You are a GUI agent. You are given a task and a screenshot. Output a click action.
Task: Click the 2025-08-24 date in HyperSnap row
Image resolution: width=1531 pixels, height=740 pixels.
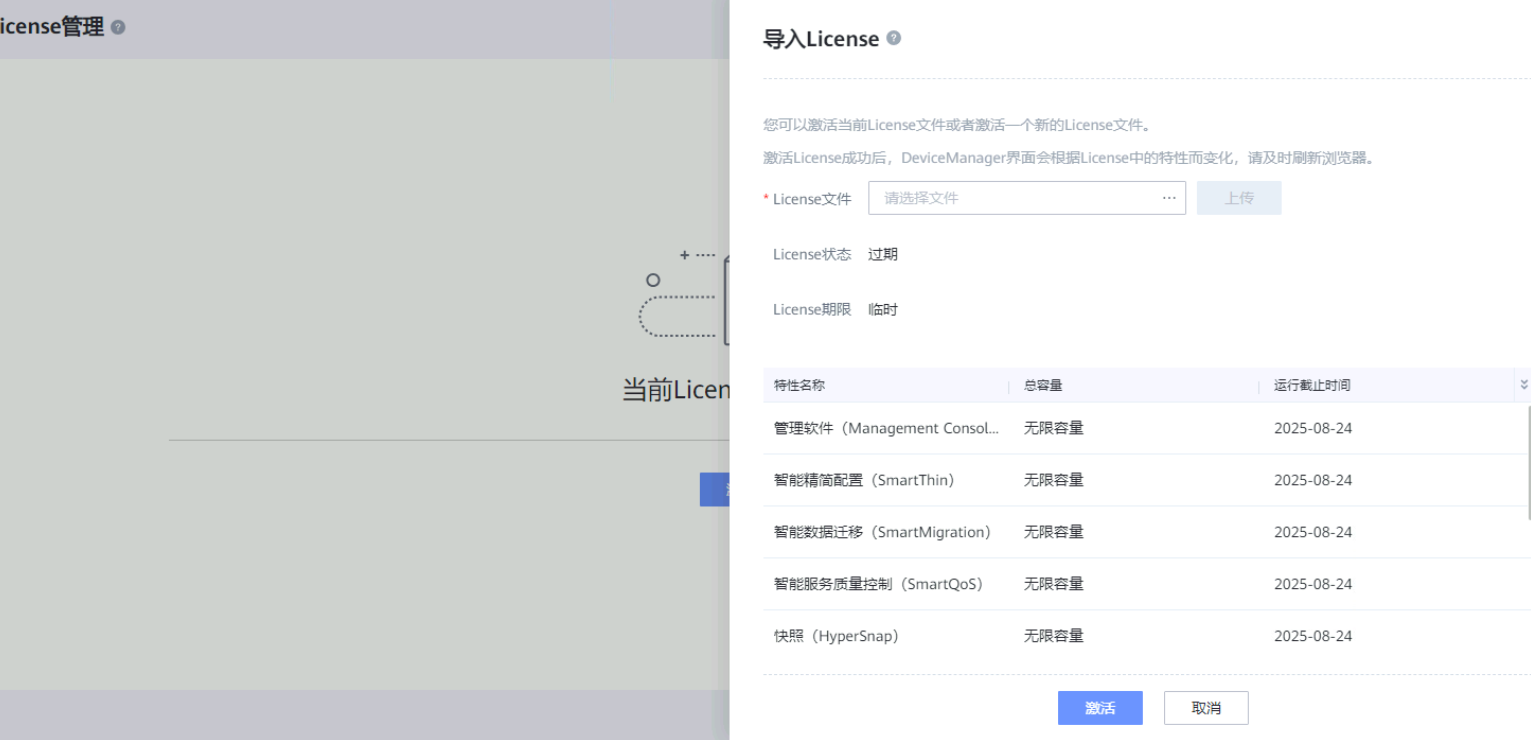(1312, 636)
